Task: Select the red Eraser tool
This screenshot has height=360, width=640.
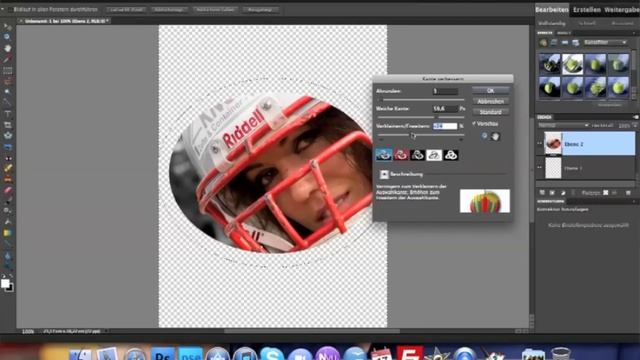Action: pyautogui.click(x=7, y=190)
